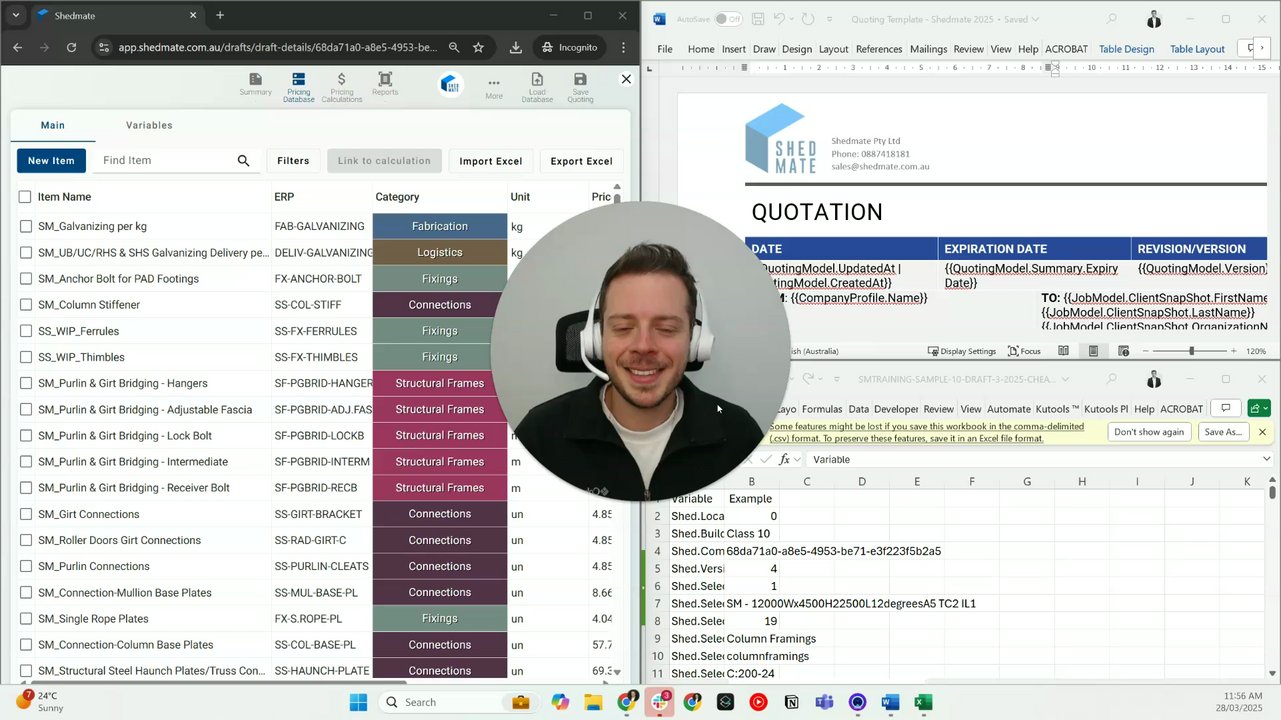The width and height of the screenshot is (1281, 720).
Task: Open the Windows Start menu
Action: point(358,702)
